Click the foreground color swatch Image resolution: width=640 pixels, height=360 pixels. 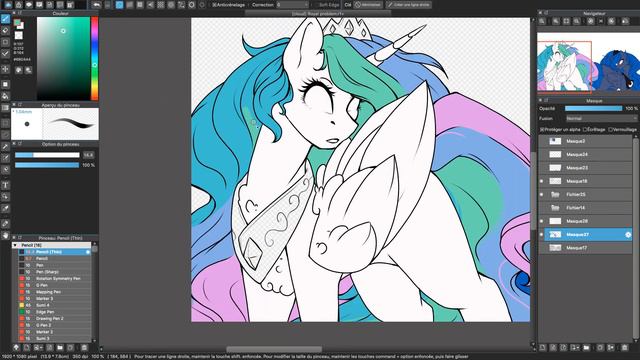tap(17, 23)
